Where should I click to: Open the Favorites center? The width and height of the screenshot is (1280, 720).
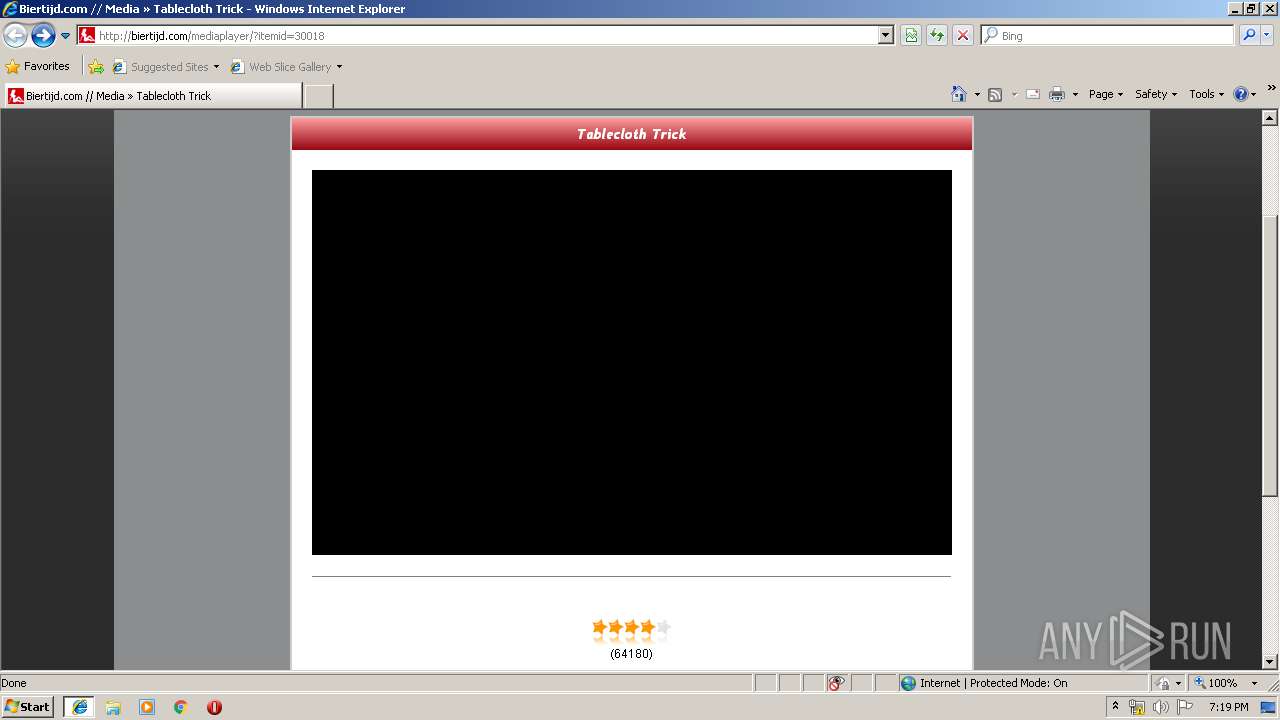coord(38,67)
